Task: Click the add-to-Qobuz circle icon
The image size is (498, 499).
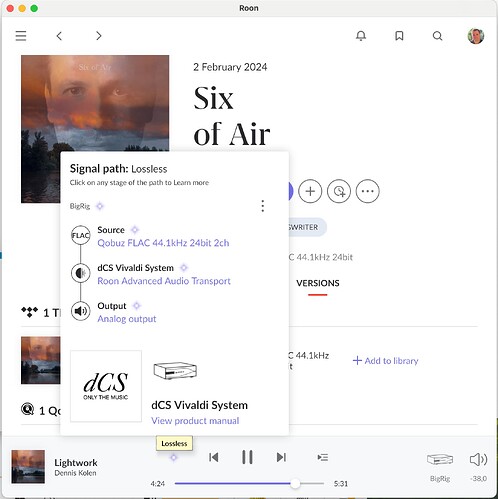Action: click(339, 191)
